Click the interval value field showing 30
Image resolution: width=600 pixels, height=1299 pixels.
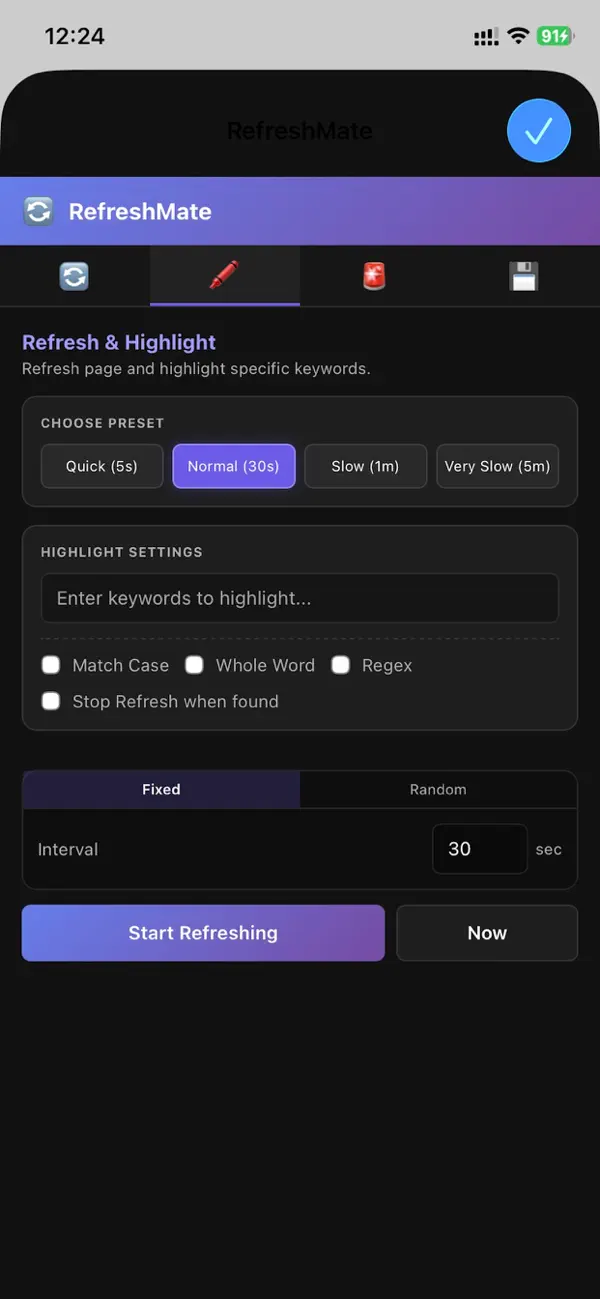[x=479, y=848]
